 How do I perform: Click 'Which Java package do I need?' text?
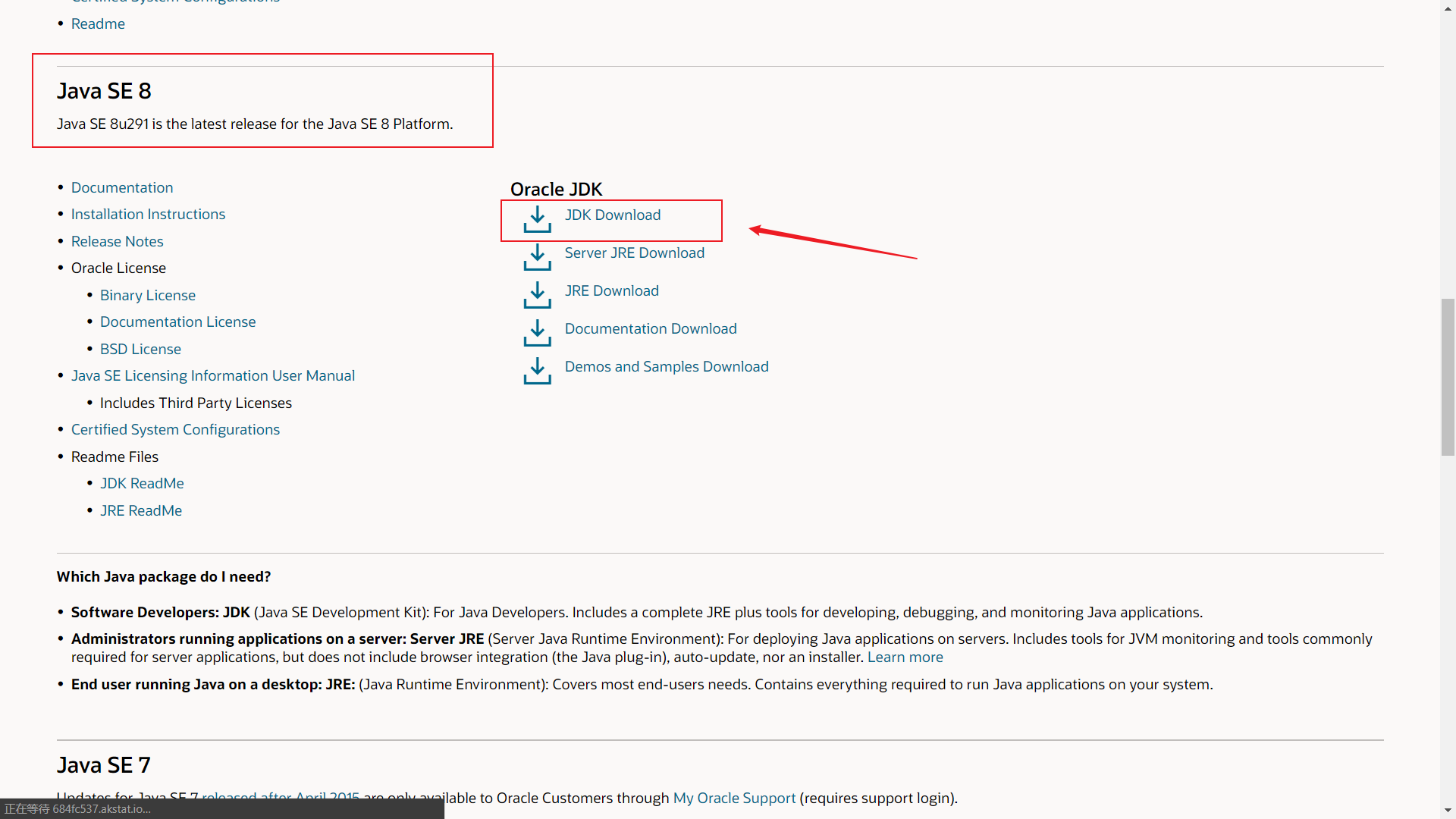pyautogui.click(x=164, y=577)
